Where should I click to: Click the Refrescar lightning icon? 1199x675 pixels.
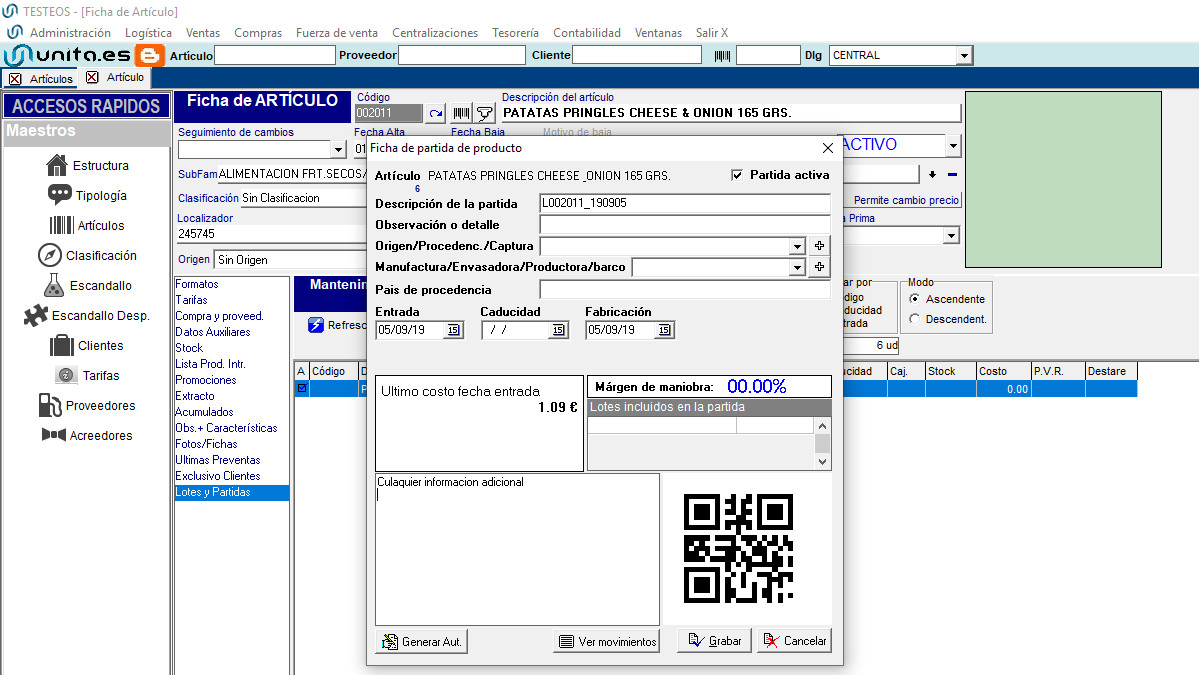(x=316, y=325)
